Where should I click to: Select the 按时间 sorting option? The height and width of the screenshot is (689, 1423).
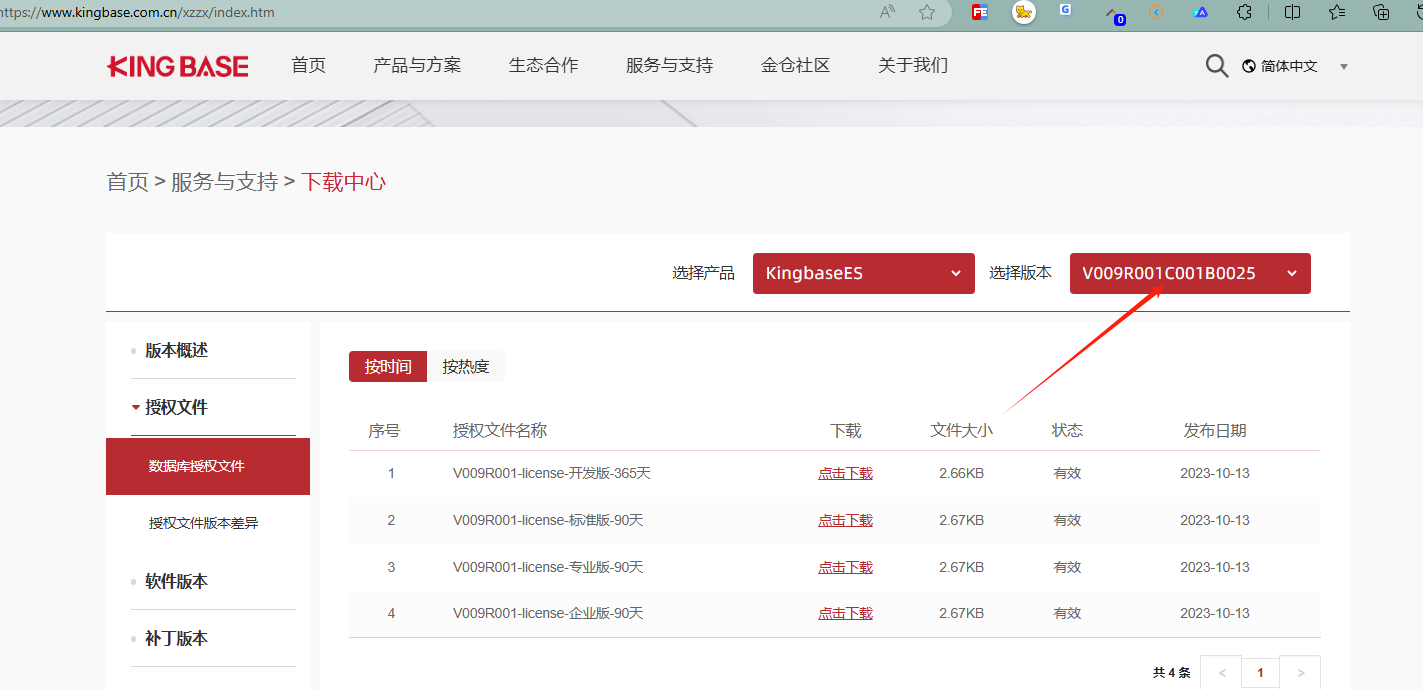[388, 366]
